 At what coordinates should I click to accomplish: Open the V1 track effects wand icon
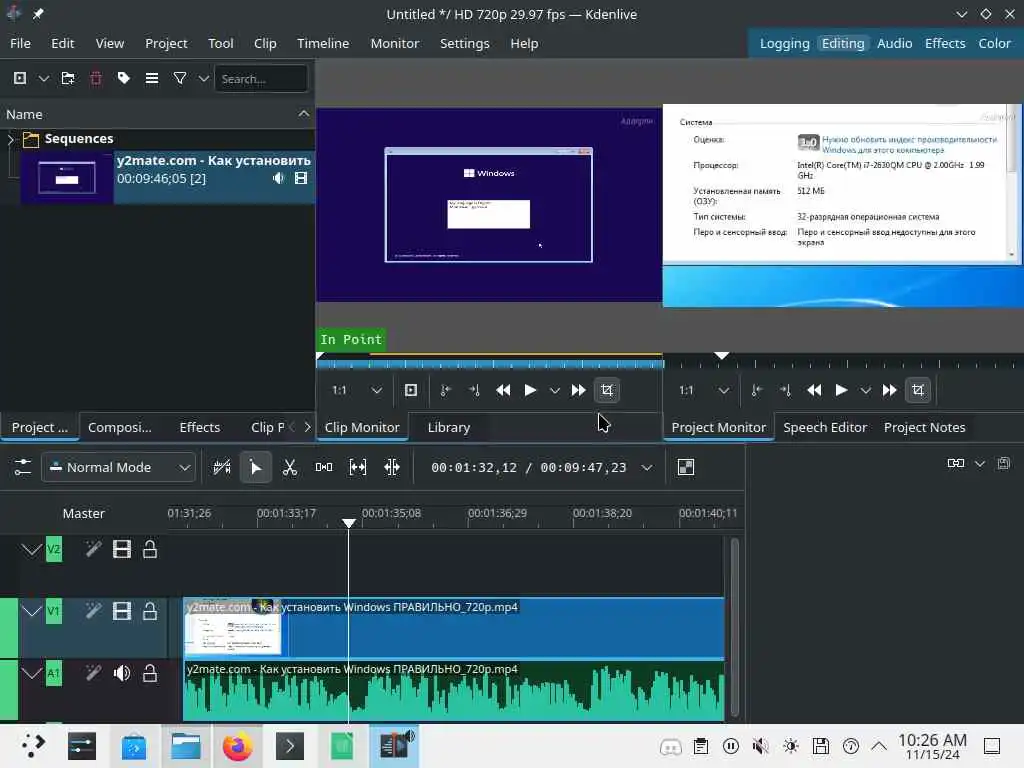click(x=93, y=611)
